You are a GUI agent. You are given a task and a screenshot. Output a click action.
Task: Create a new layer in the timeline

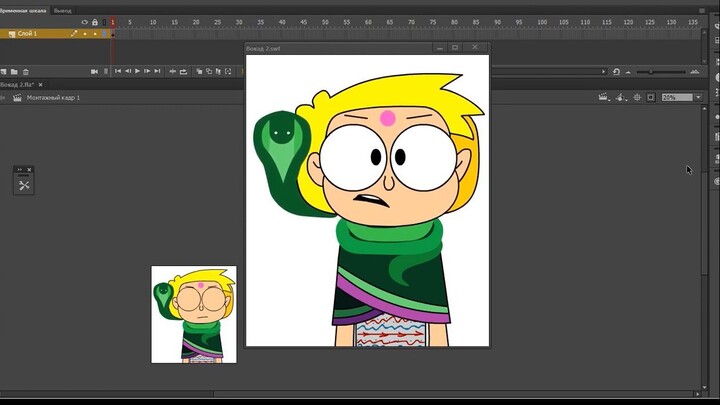coord(4,72)
